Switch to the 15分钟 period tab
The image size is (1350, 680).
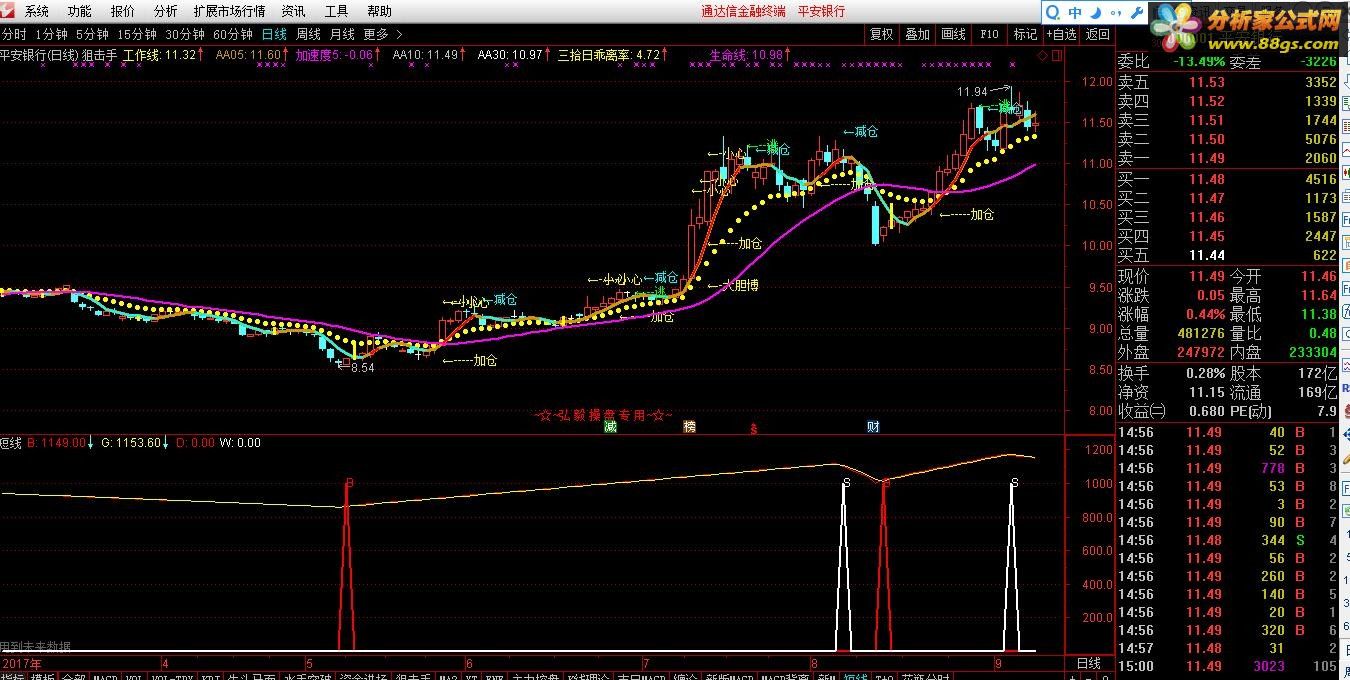[x=137, y=34]
